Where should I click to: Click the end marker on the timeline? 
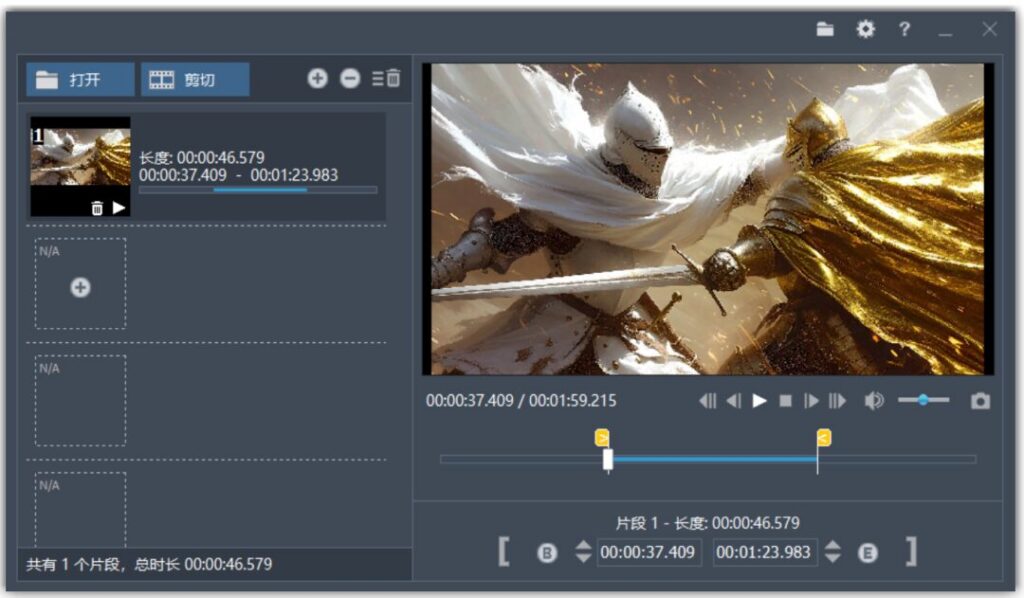coord(824,437)
